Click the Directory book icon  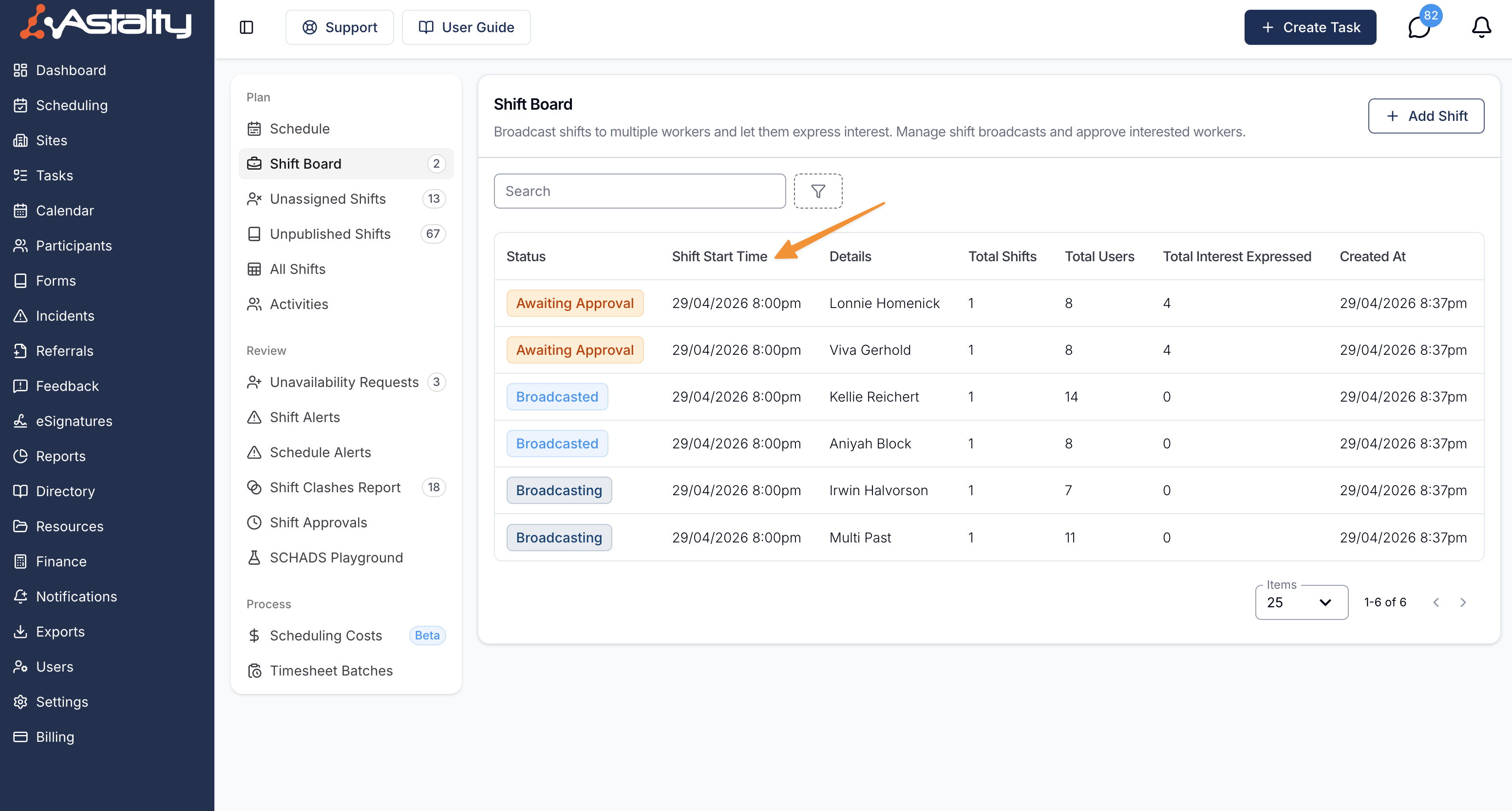(x=20, y=491)
